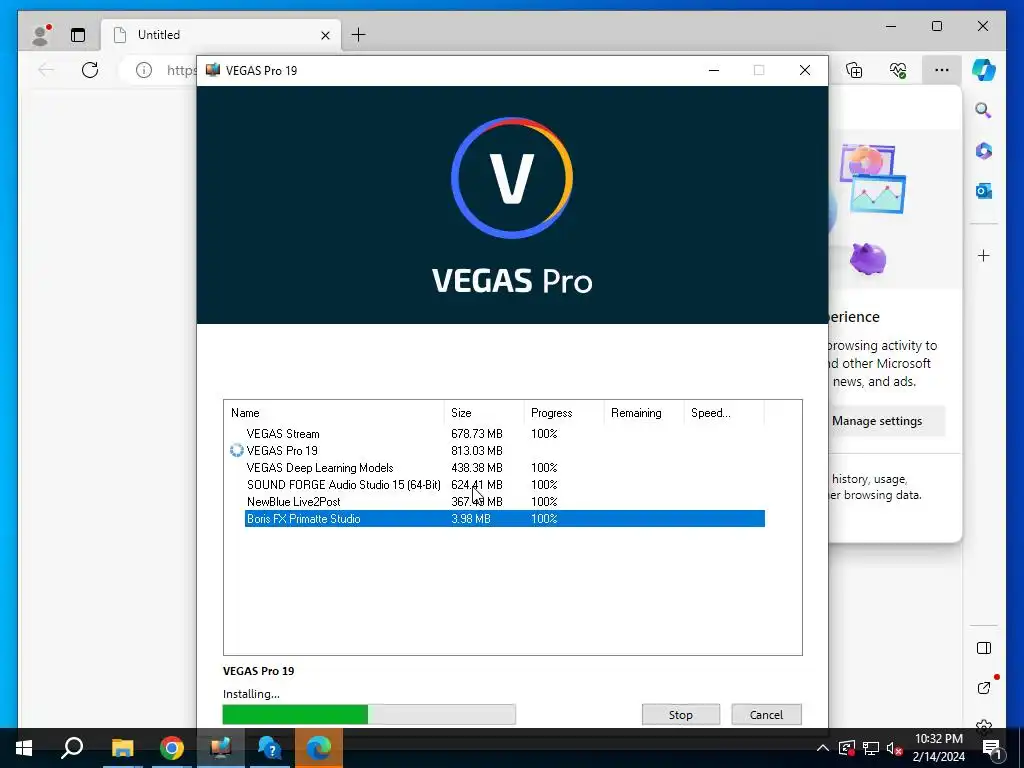
Task: Click VEGAS installer taskbar icon
Action: tap(221, 748)
